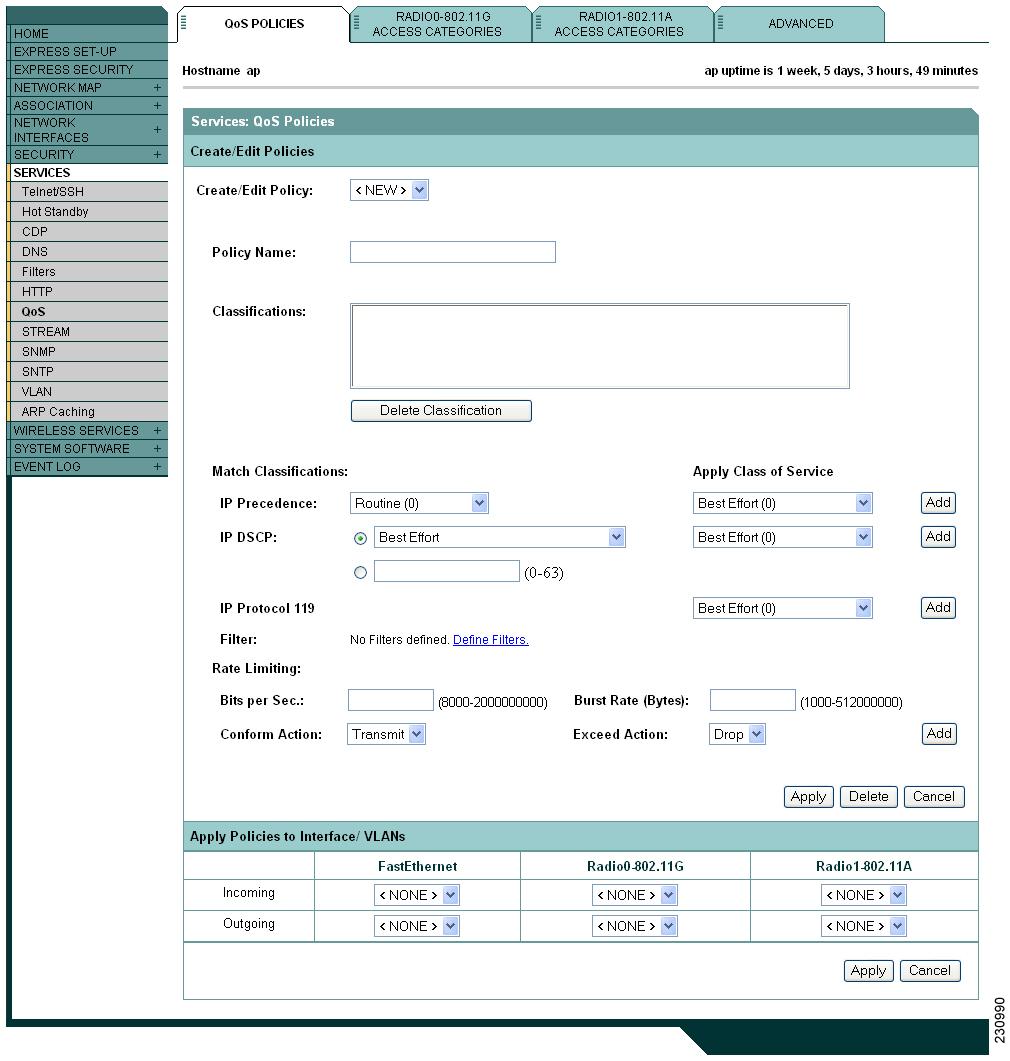
Task: Select QoS in the Services menu
Action: coord(87,311)
